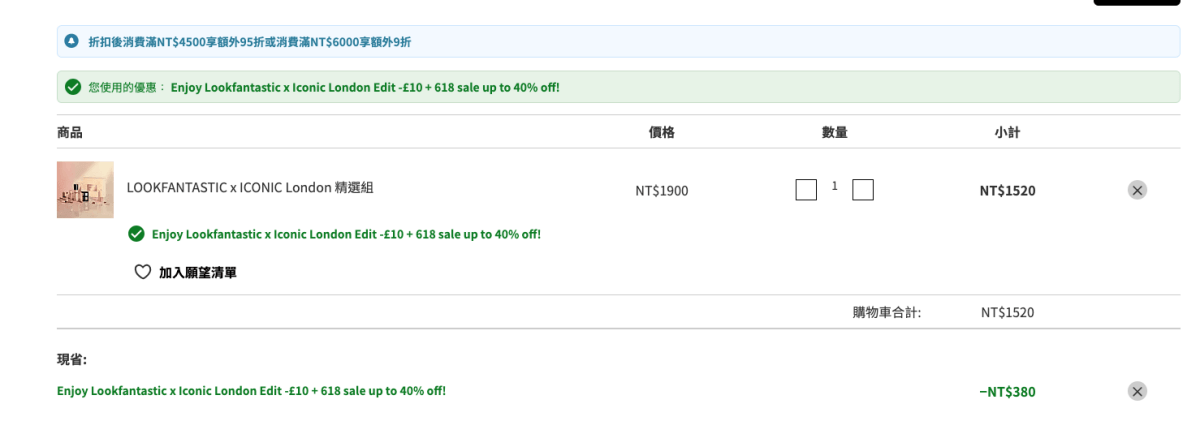1200x421 pixels.
Task: Click the black button at top right
Action: tap(1136, 3)
